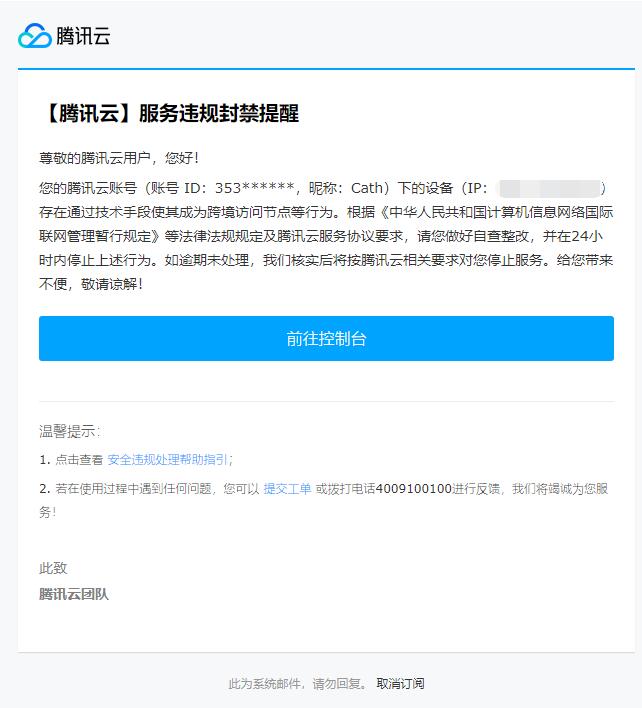Open the 安全违规处理帮助指引 help link
The height and width of the screenshot is (708, 642).
(x=167, y=460)
